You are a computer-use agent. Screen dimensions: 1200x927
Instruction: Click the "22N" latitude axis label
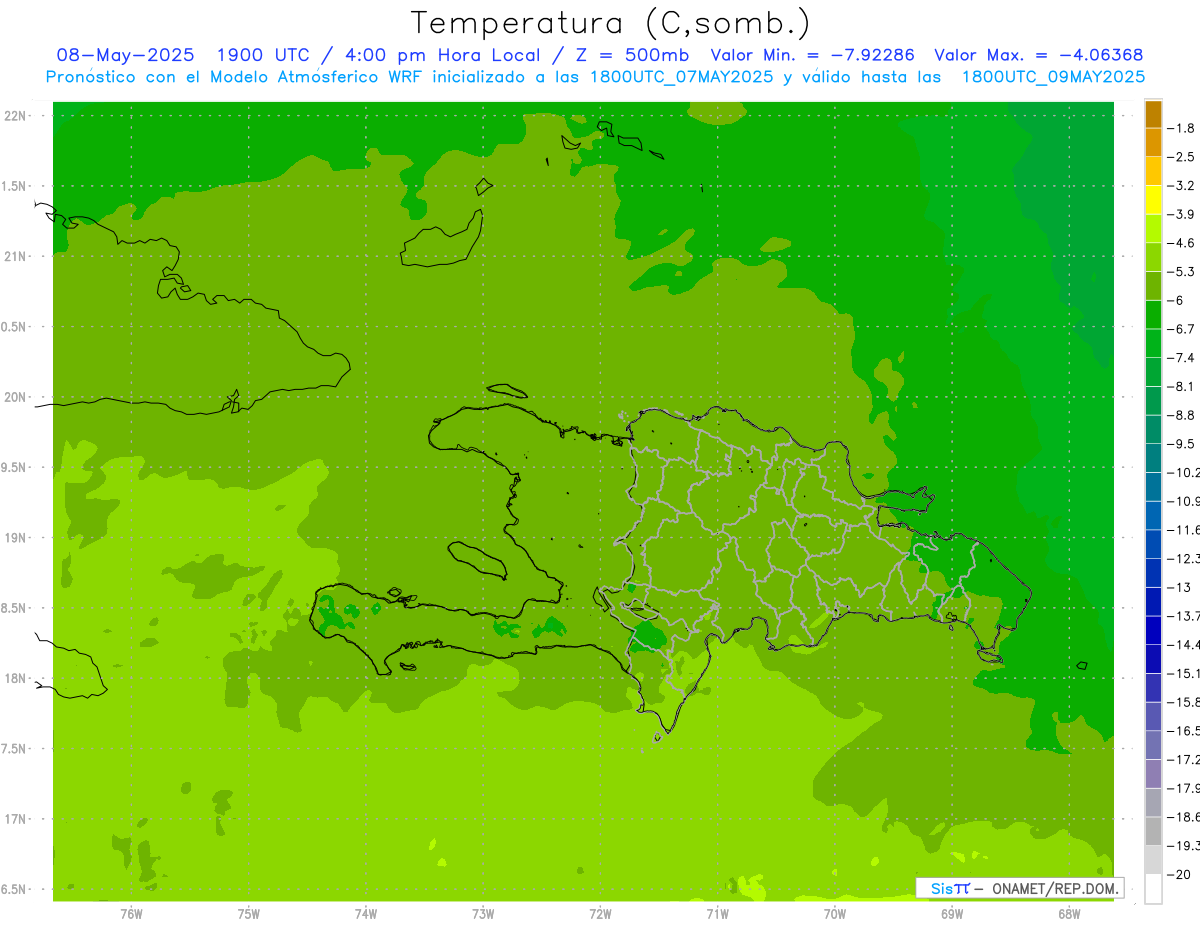click(x=15, y=115)
